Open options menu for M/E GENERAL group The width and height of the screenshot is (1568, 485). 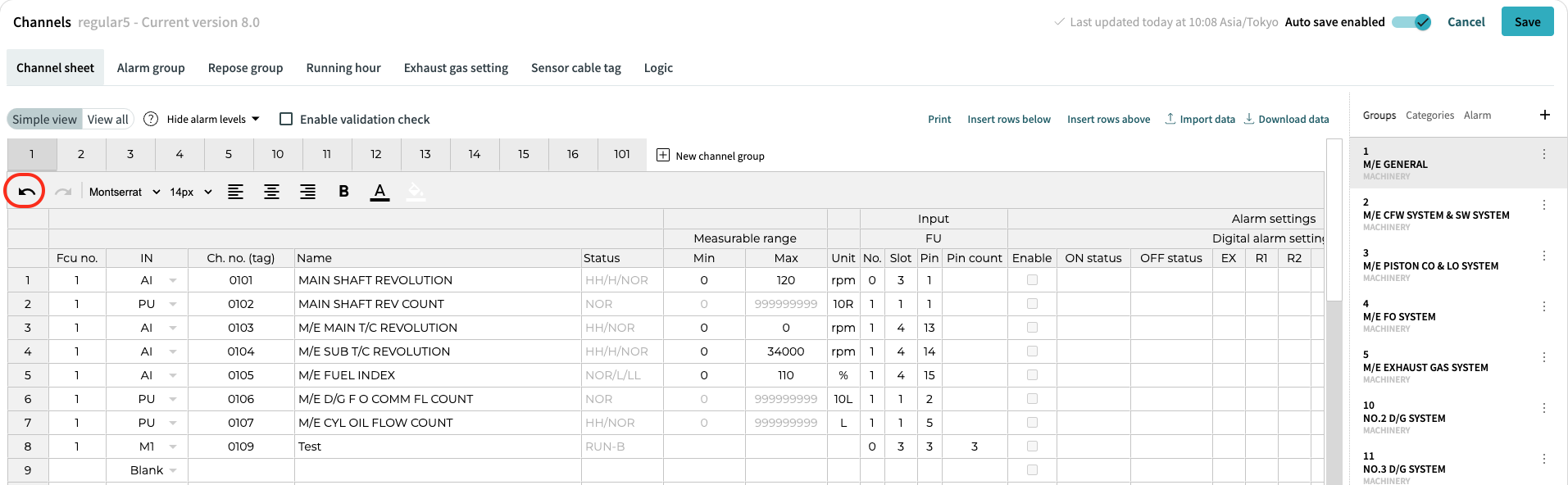point(1543,154)
